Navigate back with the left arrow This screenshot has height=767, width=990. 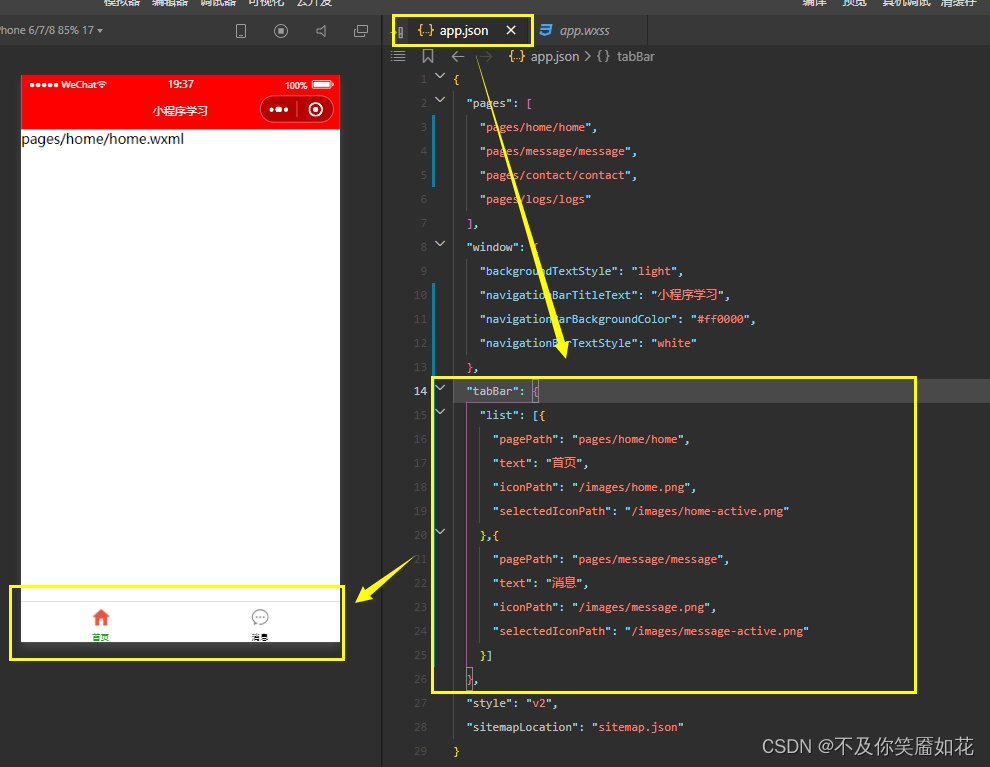[458, 57]
